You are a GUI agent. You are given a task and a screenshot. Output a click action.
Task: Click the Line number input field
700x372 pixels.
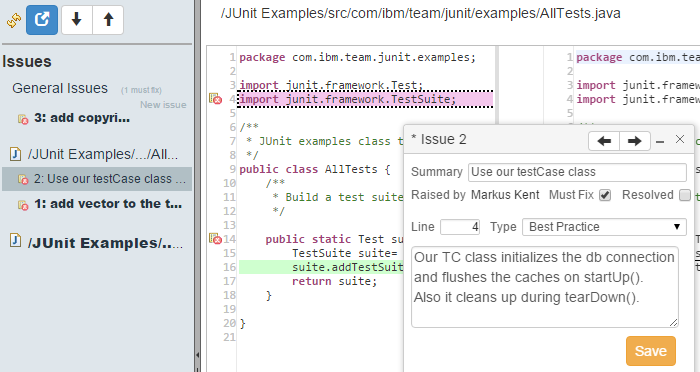point(460,227)
